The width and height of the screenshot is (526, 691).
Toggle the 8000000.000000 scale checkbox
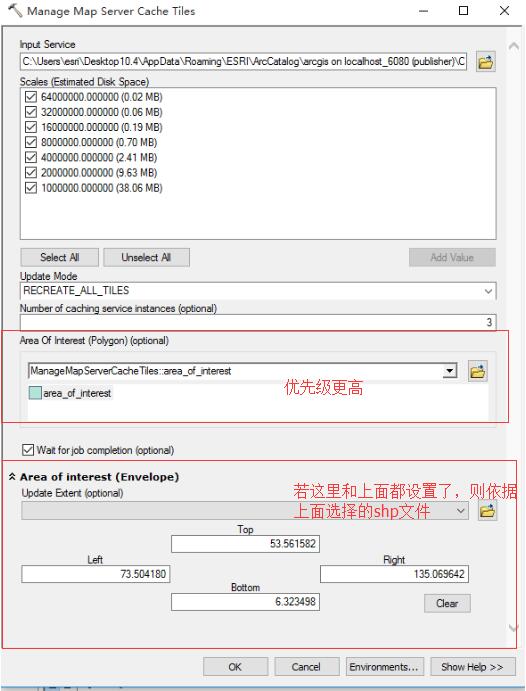point(31,142)
